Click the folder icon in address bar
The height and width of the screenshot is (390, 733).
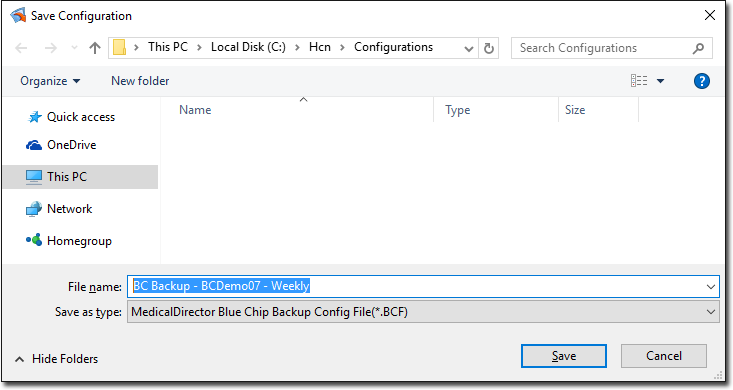pyautogui.click(x=120, y=48)
